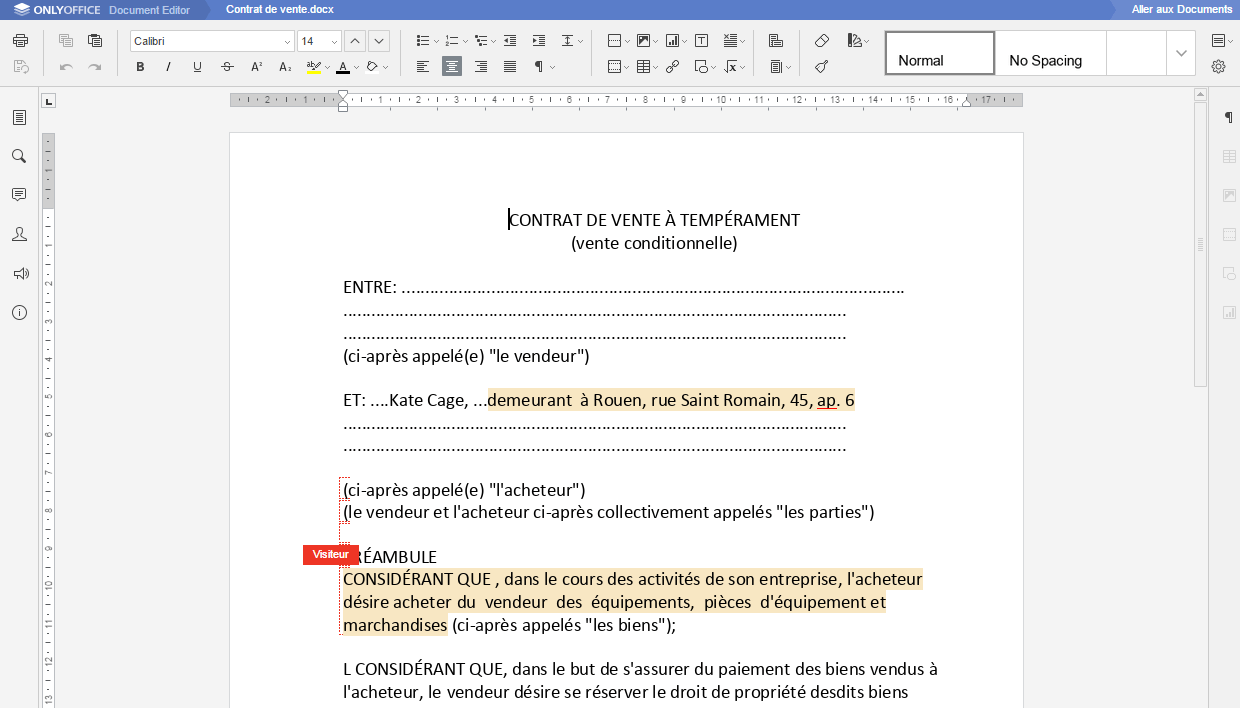Clear style with the eraser icon

click(x=822, y=41)
